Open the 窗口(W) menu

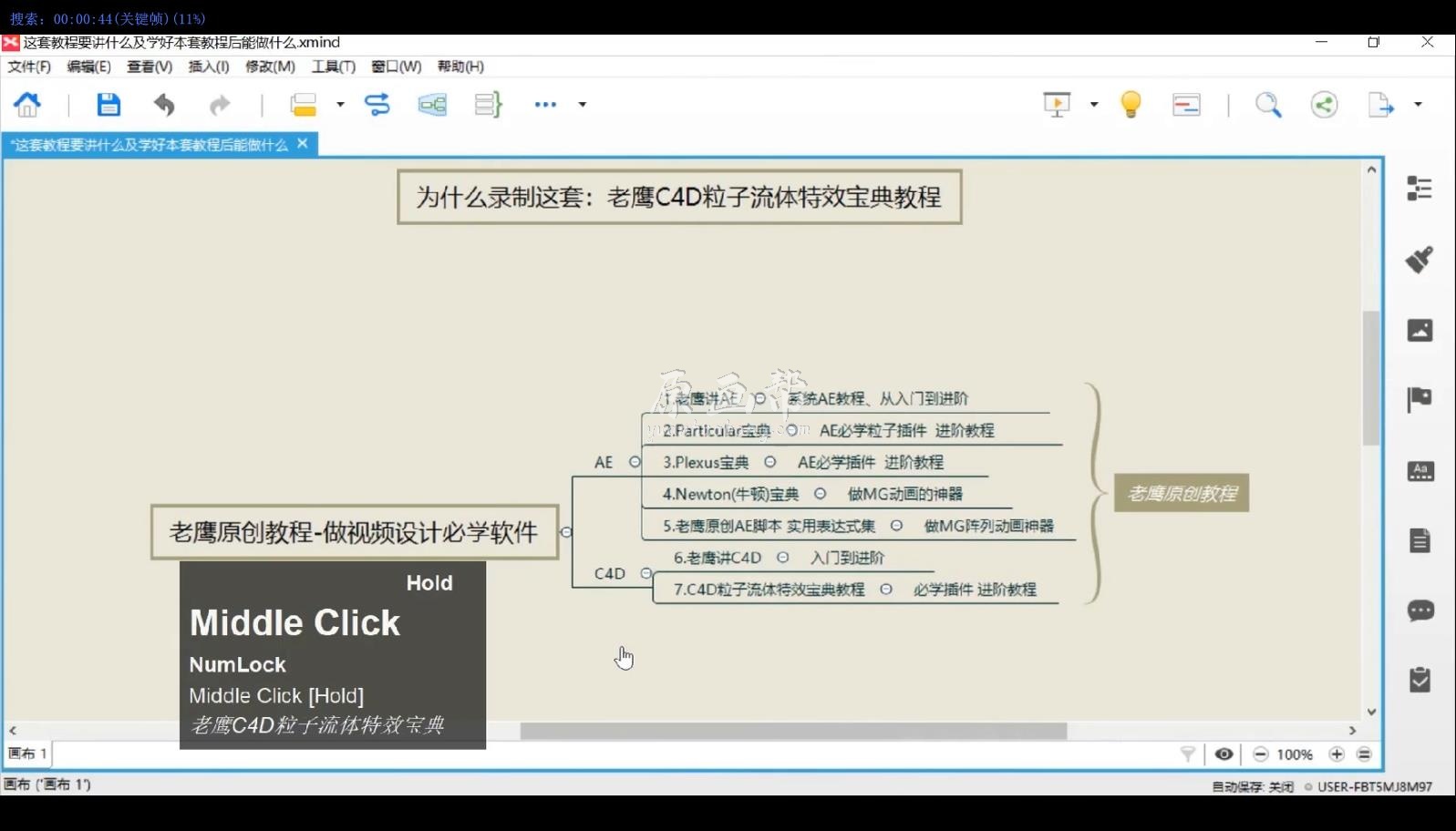click(397, 67)
